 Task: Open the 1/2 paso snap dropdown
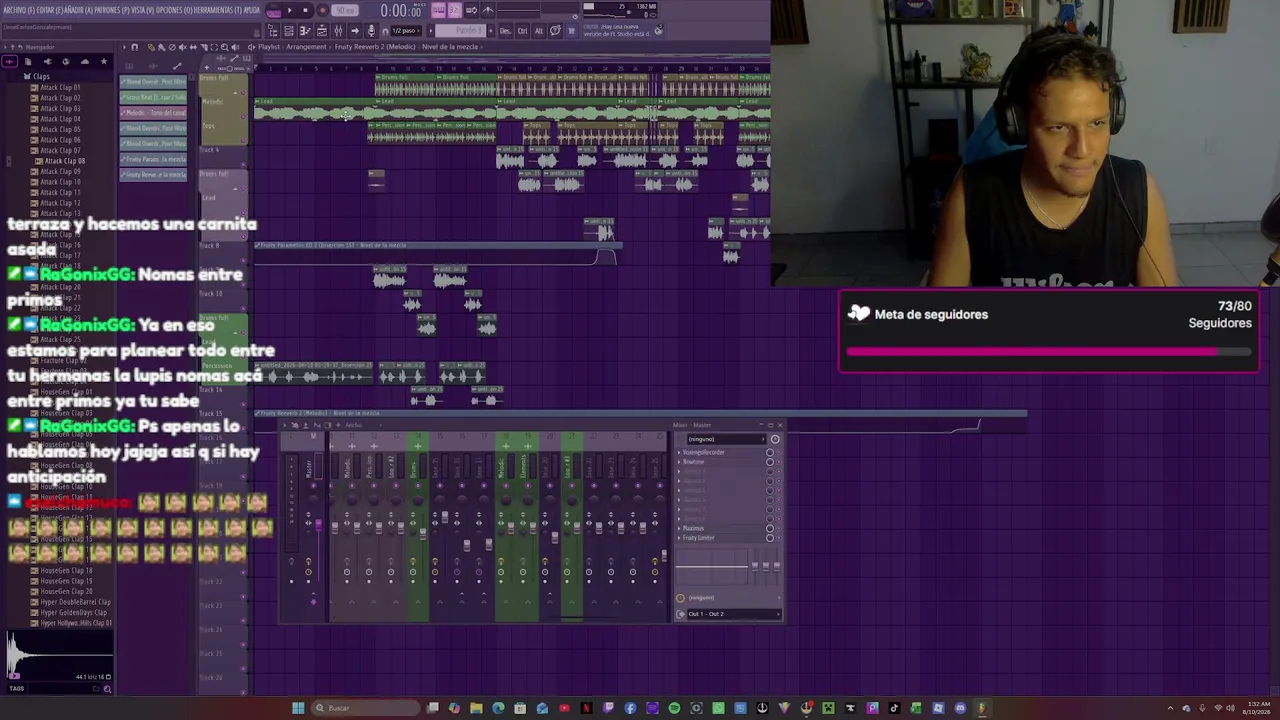pos(406,31)
